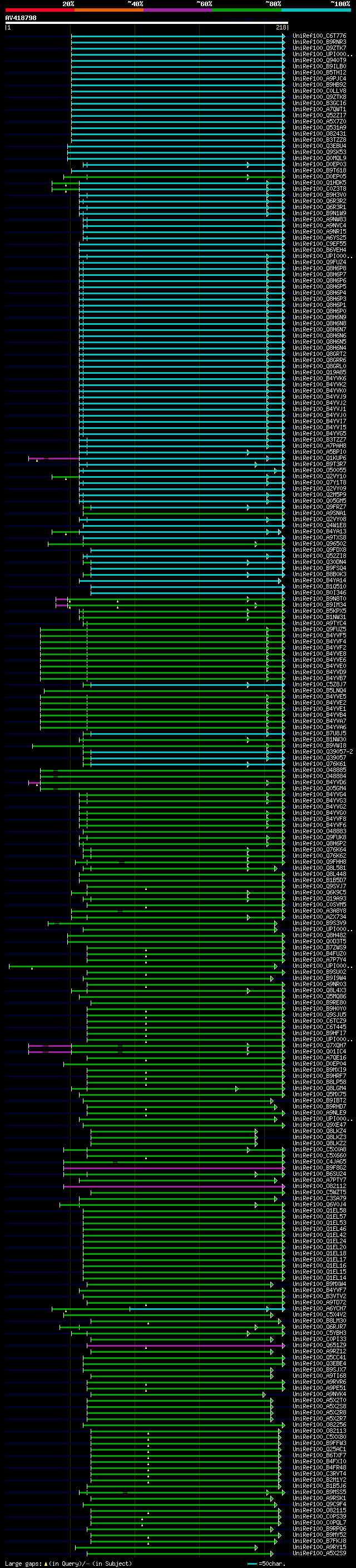Select hit label UniRef100_O82431
Image resolution: width=356 pixels, height=1568 pixels.
319,133
